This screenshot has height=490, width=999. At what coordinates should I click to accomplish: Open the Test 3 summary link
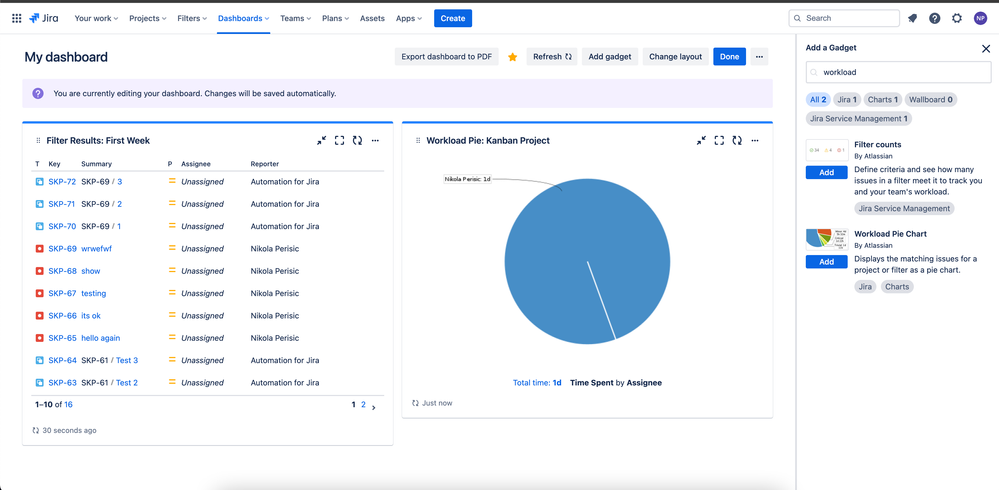tap(127, 360)
